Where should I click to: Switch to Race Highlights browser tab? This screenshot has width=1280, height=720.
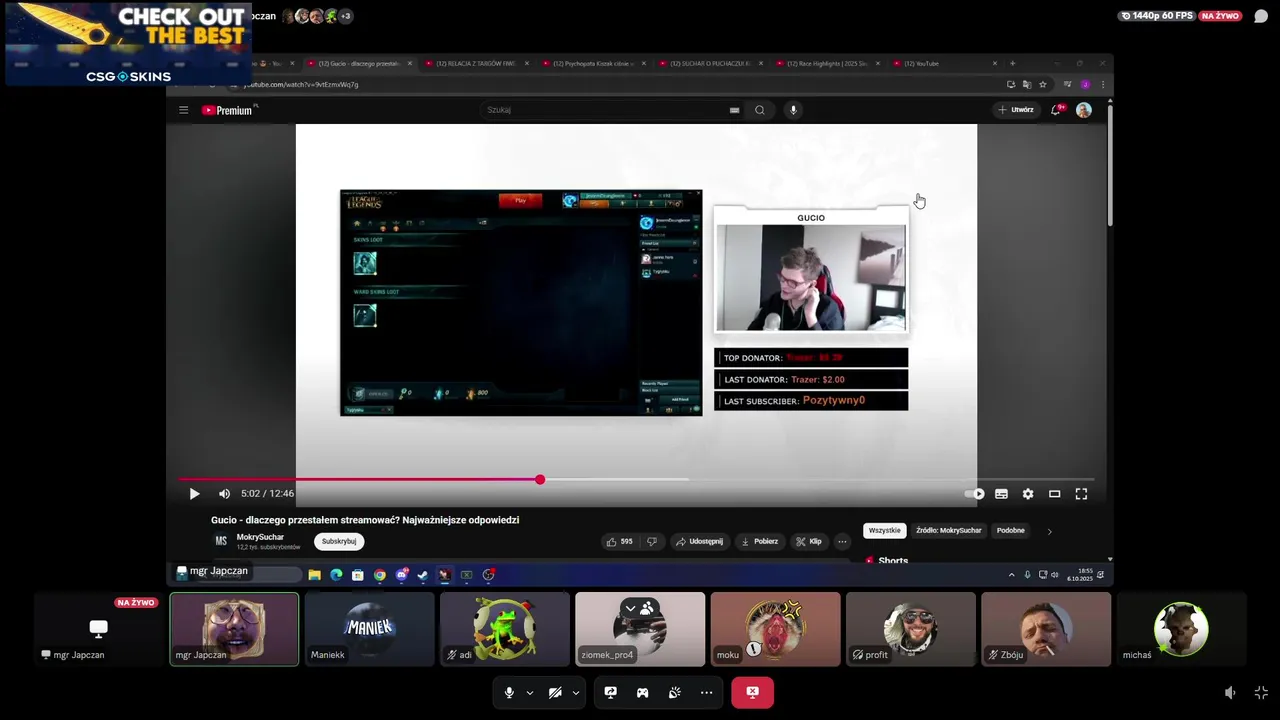click(828, 64)
